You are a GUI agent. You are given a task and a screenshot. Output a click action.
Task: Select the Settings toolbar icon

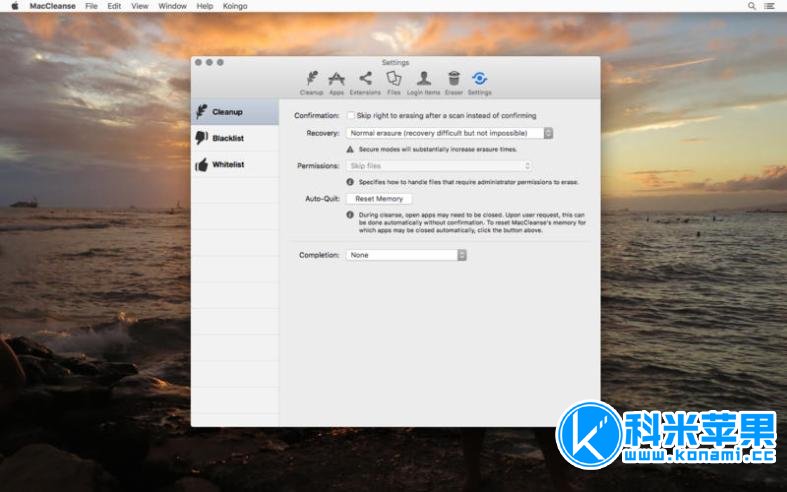[479, 83]
